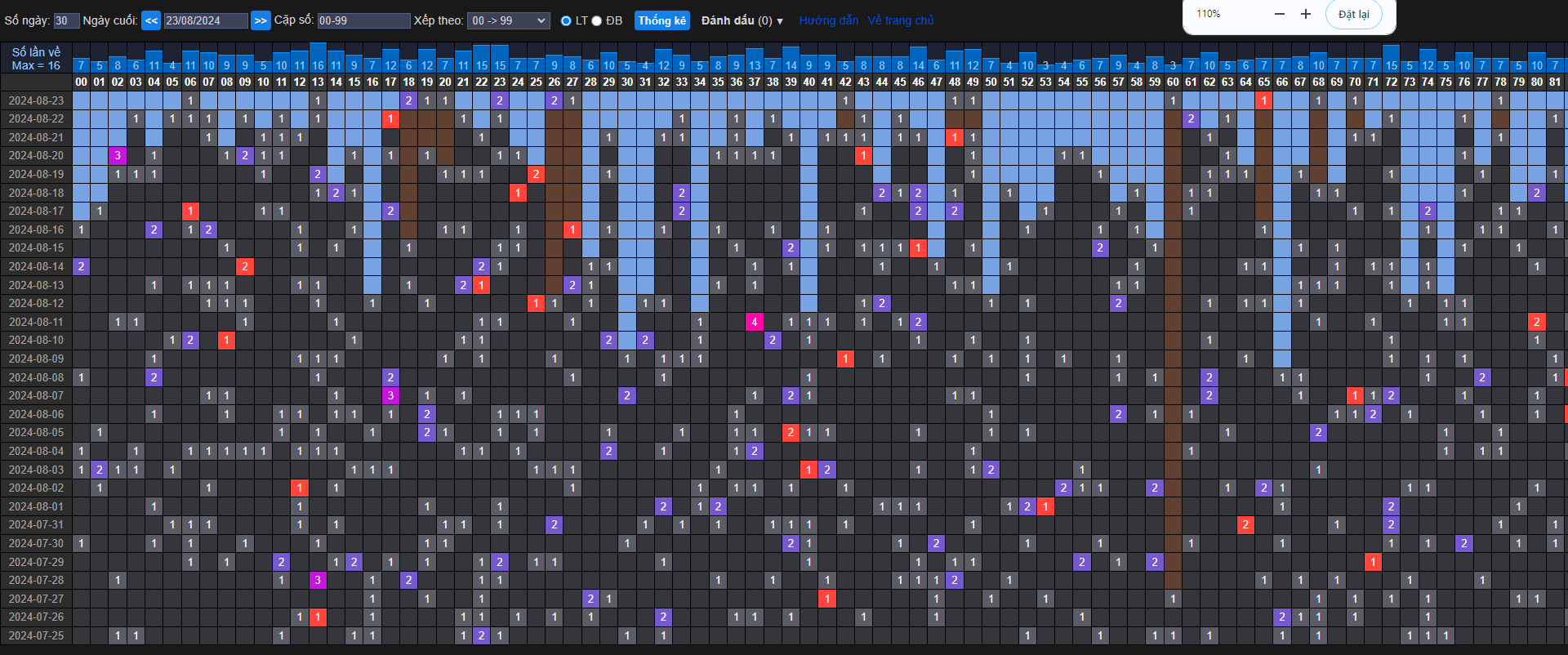Screen dimensions: 1568x655
Task: Click the magenta 4 cell in 2024-08-11 row
Action: pos(755,322)
